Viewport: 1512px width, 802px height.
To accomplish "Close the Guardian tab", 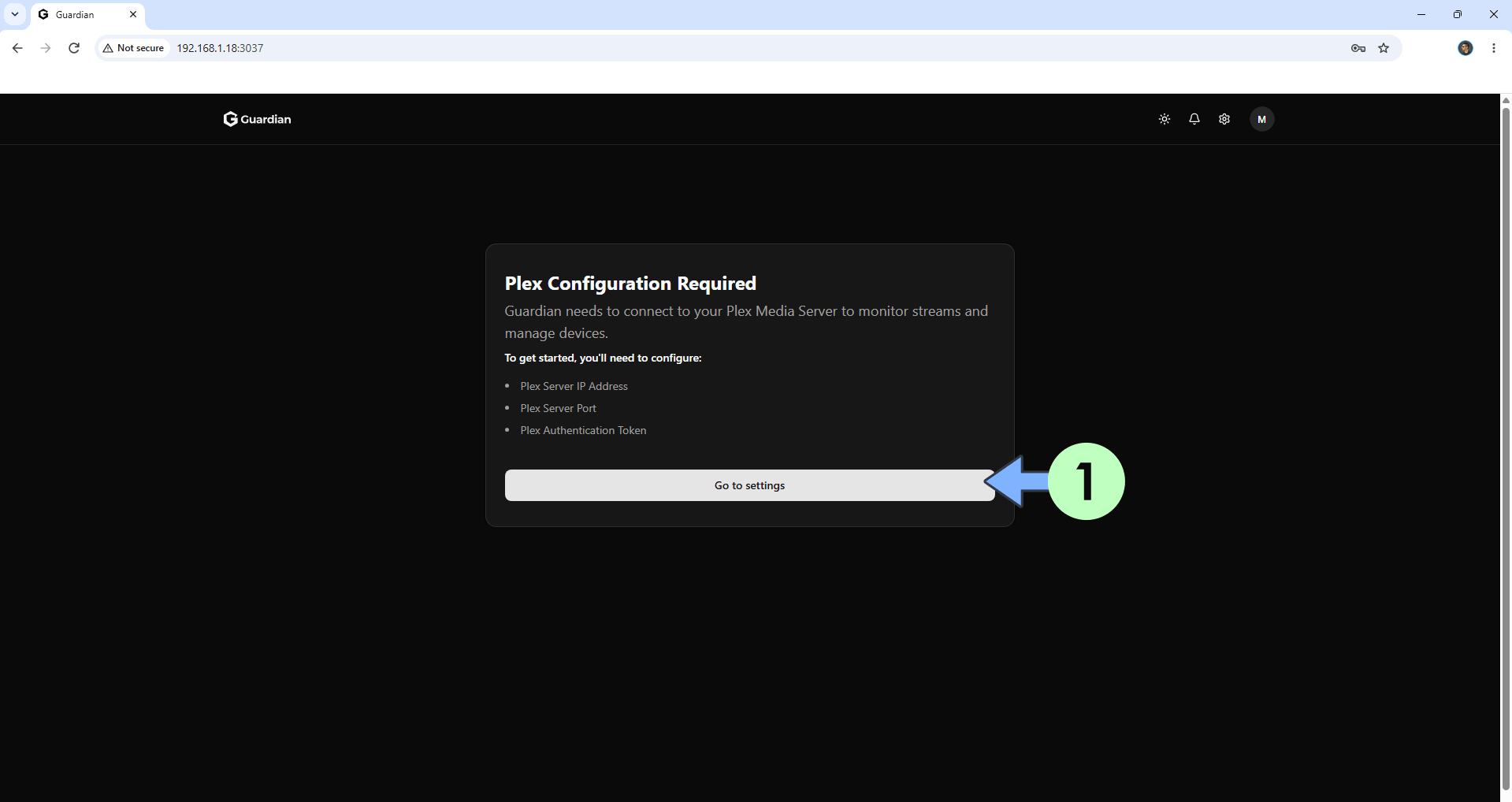I will (x=133, y=14).
